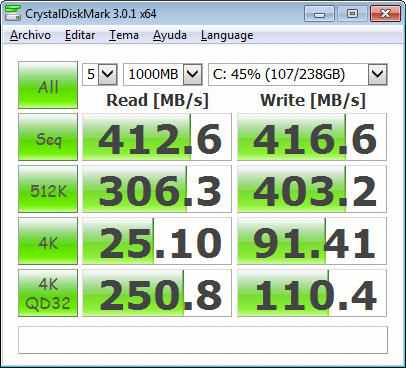Close the CrystalDiskMark window
Screen dimensions: 406x368
(385, 14)
